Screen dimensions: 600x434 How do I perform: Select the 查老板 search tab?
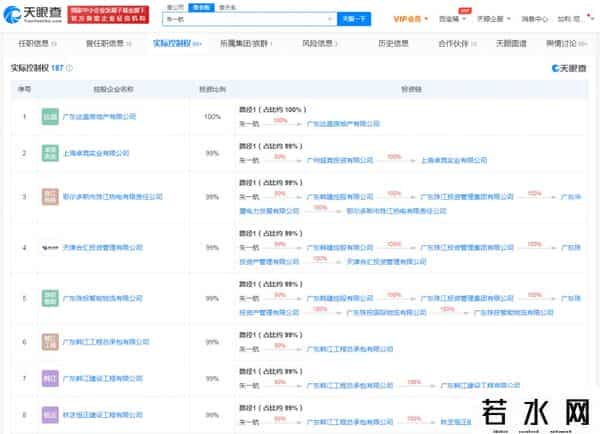[201, 7]
